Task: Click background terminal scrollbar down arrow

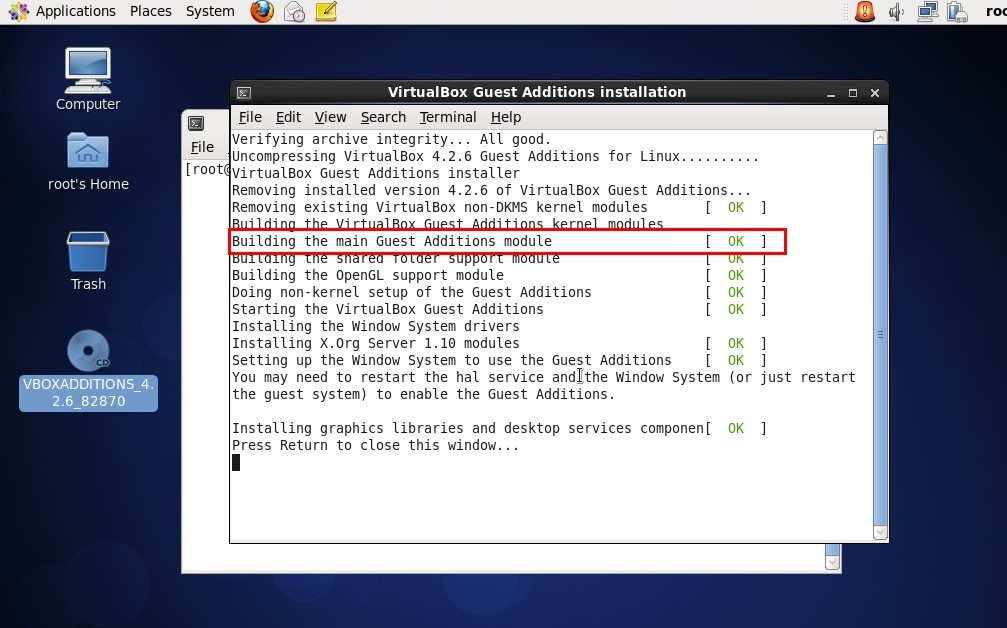Action: [832, 563]
